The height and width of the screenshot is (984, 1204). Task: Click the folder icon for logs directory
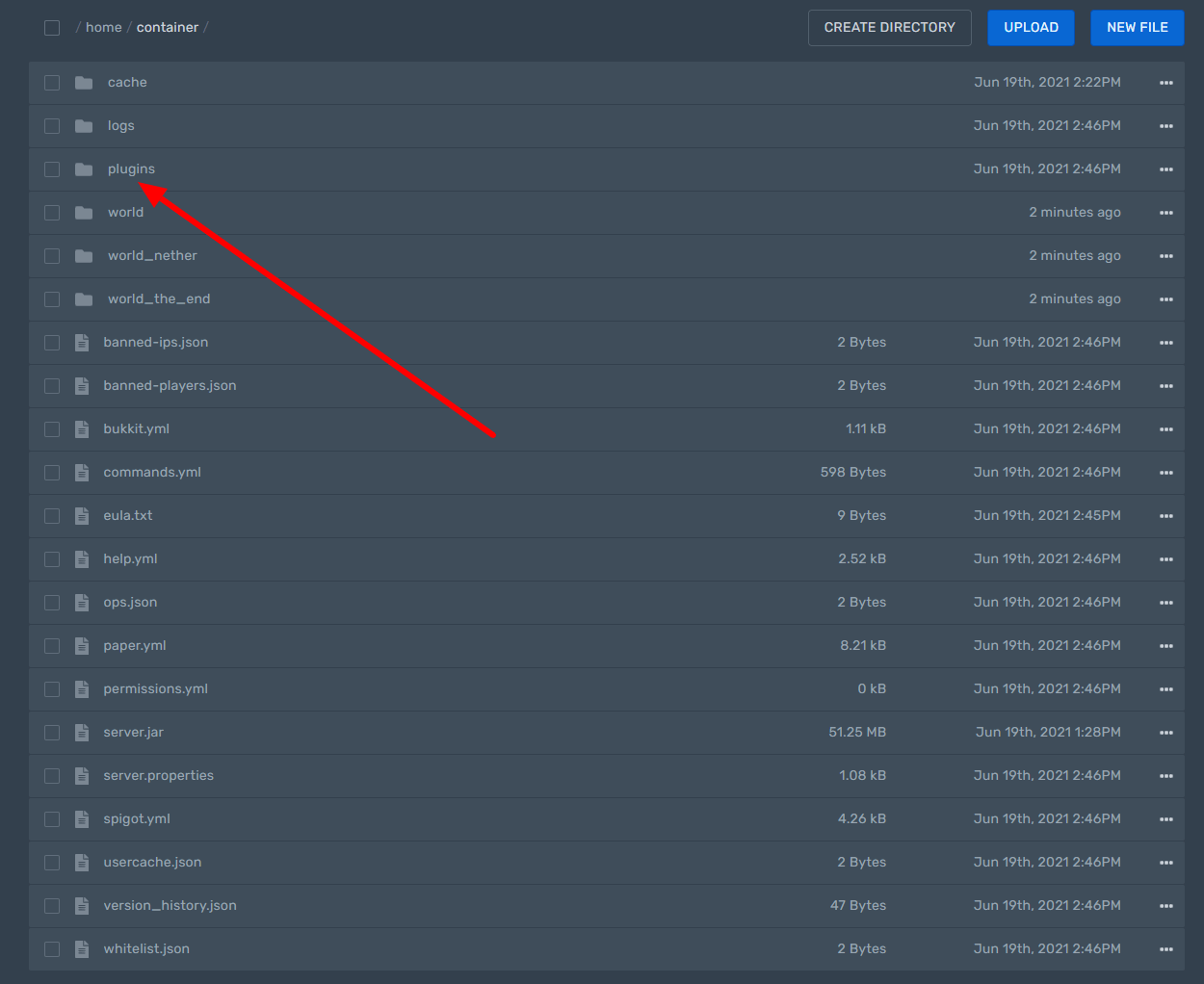click(x=84, y=126)
